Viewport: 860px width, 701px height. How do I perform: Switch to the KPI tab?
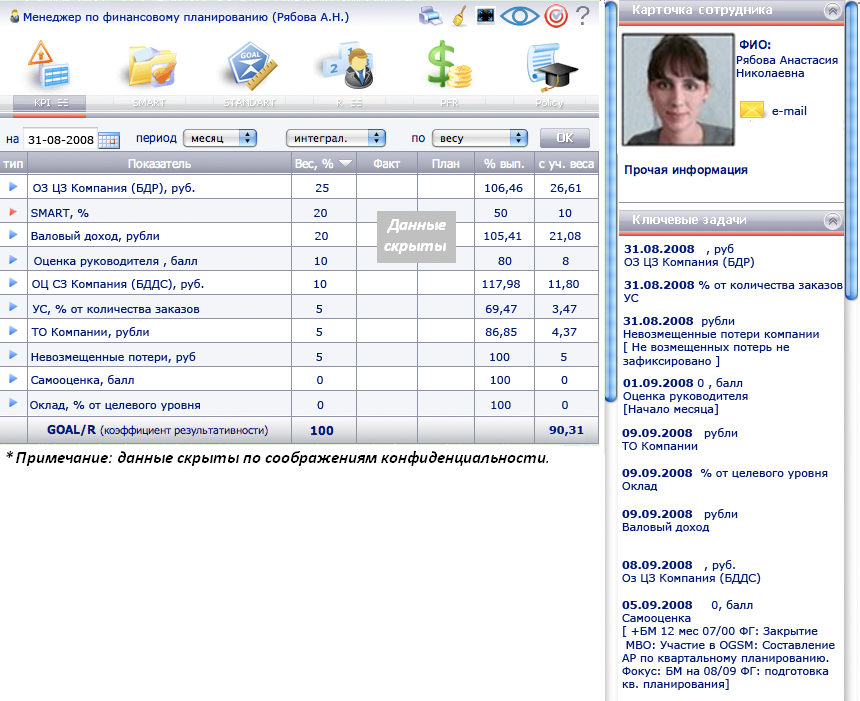click(49, 103)
